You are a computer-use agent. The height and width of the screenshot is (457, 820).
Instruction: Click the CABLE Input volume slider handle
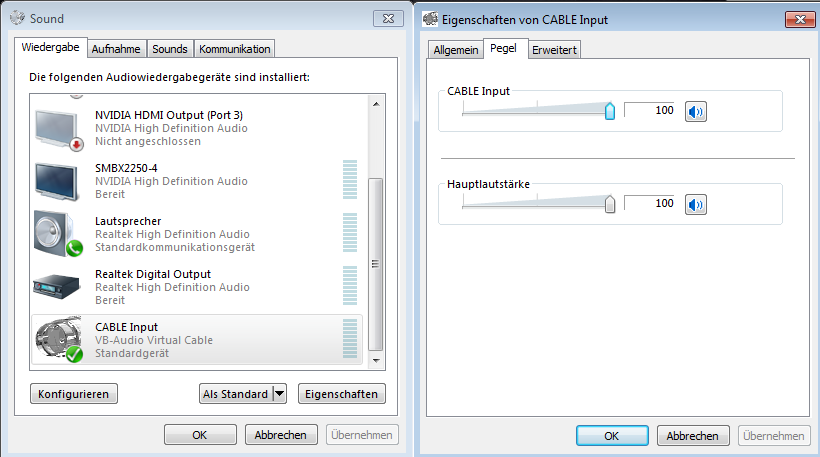pyautogui.click(x=610, y=110)
